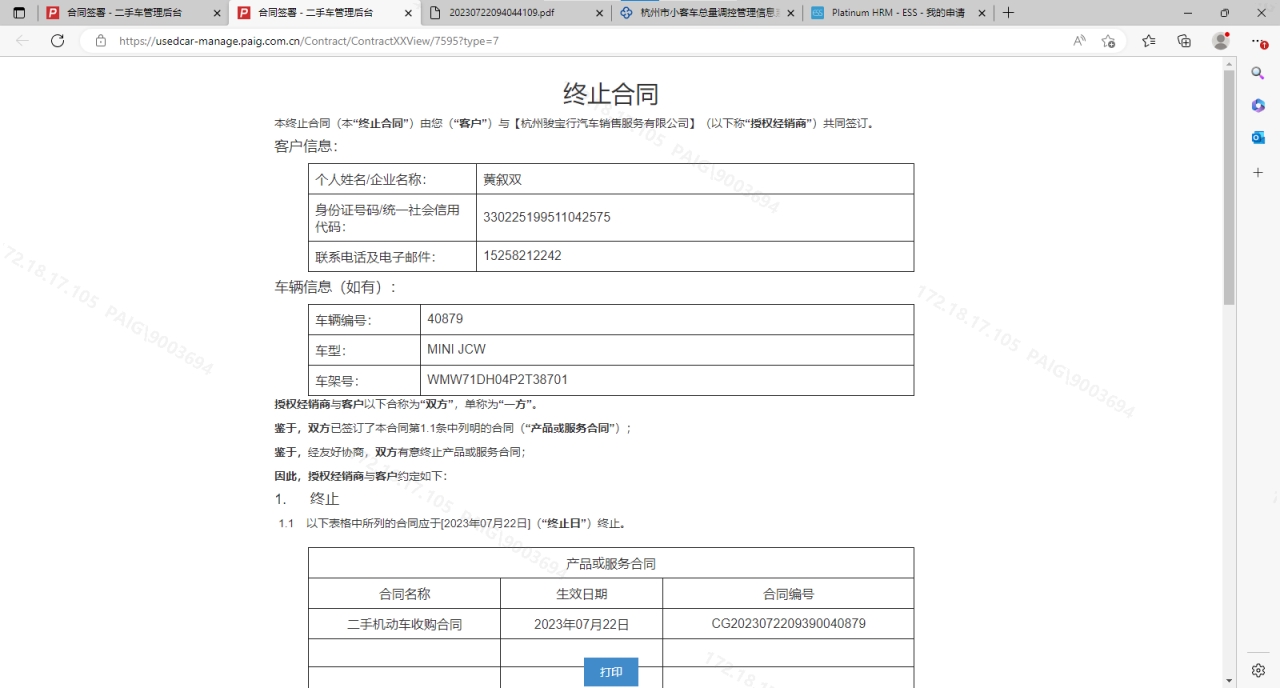Click the 终止合同 heading

coord(611,94)
